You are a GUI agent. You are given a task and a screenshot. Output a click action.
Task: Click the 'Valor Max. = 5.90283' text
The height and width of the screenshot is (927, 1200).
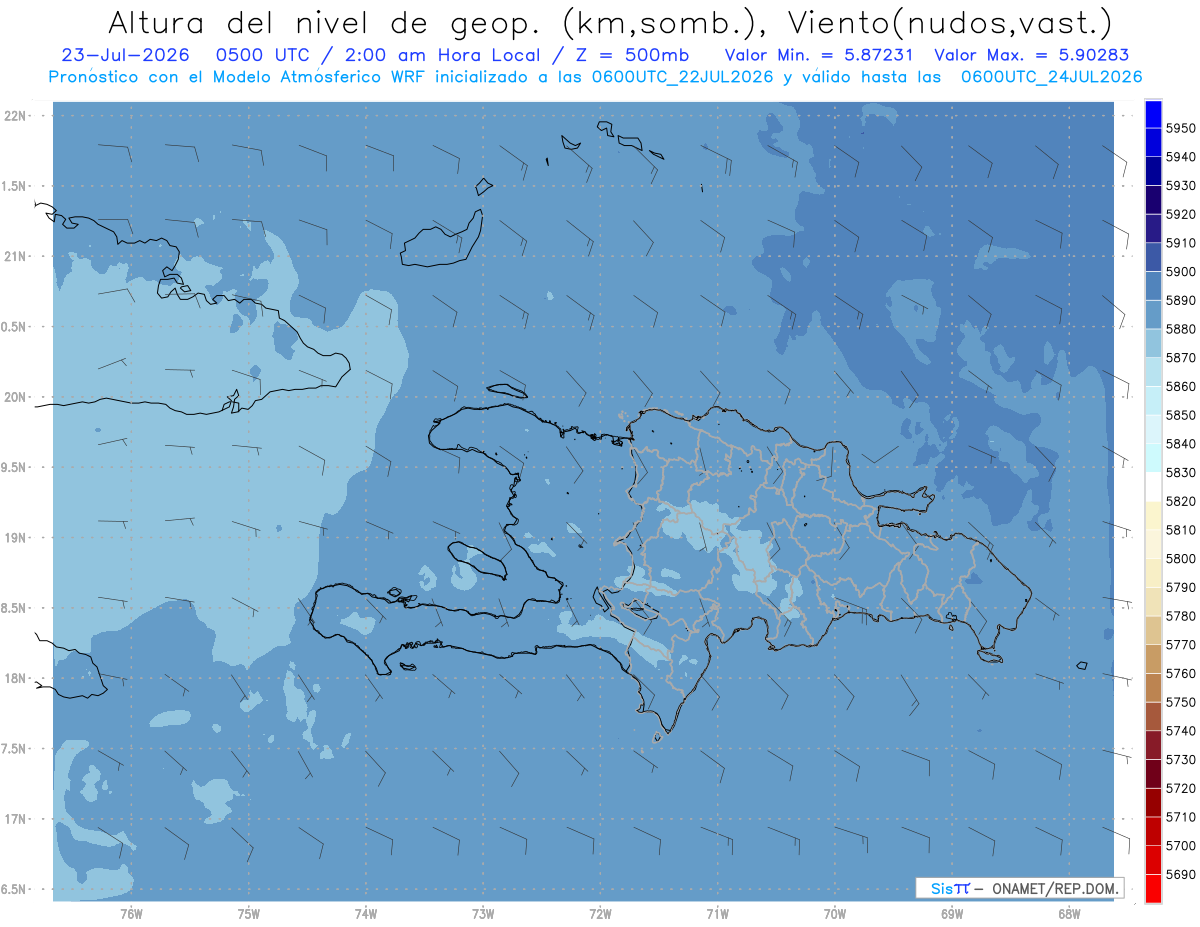pyautogui.click(x=1032, y=55)
